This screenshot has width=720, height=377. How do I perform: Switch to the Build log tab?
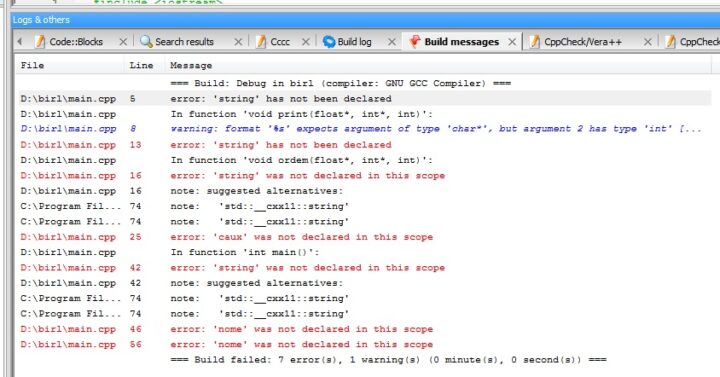(354, 42)
